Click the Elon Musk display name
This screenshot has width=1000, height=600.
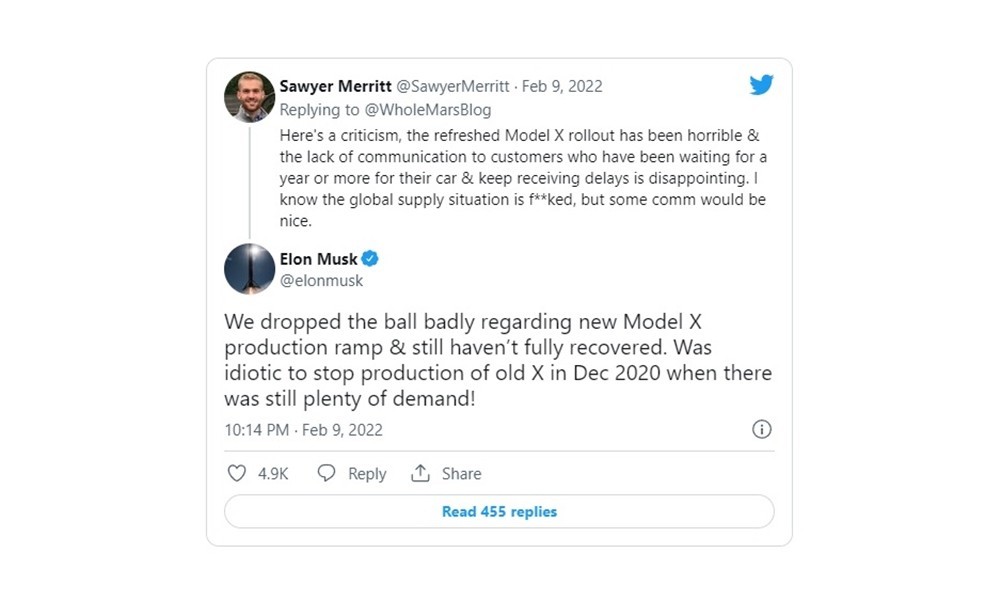pyautogui.click(x=318, y=259)
